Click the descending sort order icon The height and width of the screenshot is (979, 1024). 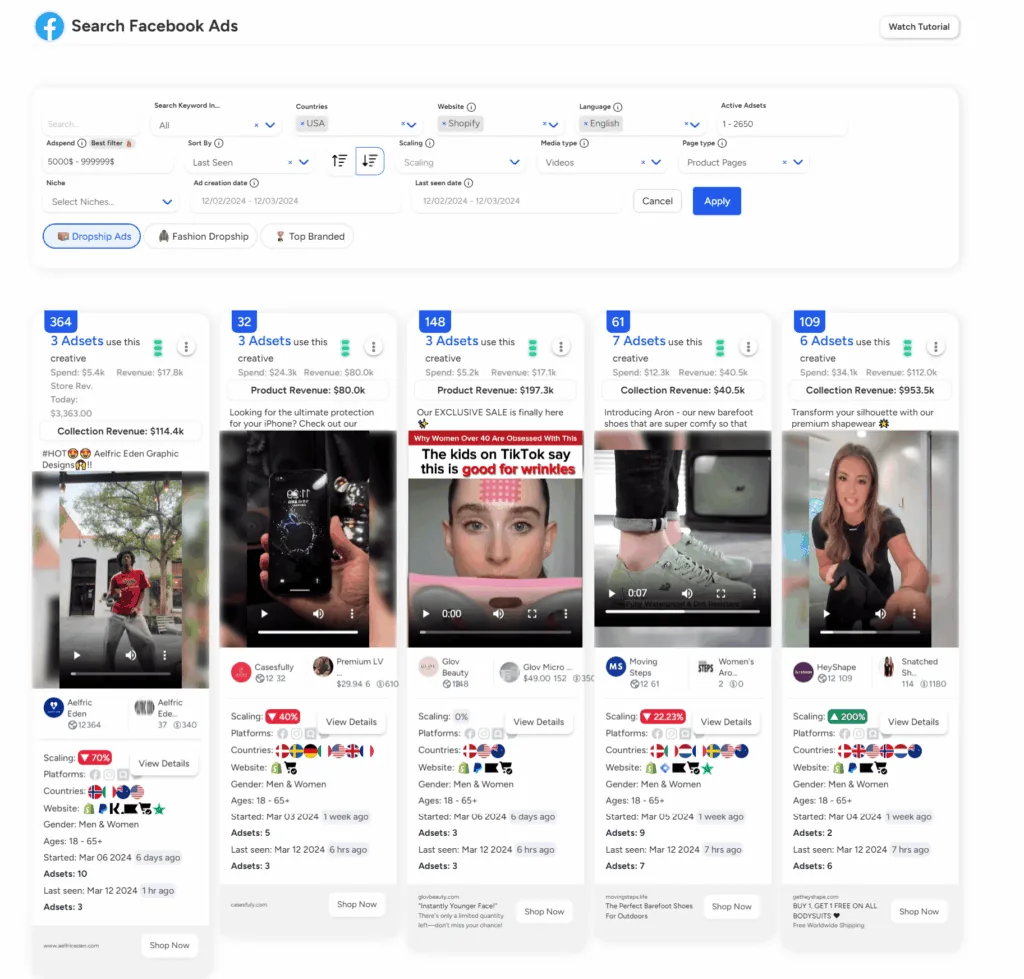370,161
